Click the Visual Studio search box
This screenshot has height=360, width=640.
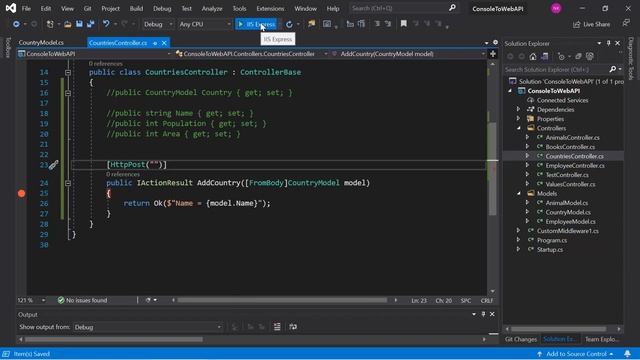(x=403, y=8)
